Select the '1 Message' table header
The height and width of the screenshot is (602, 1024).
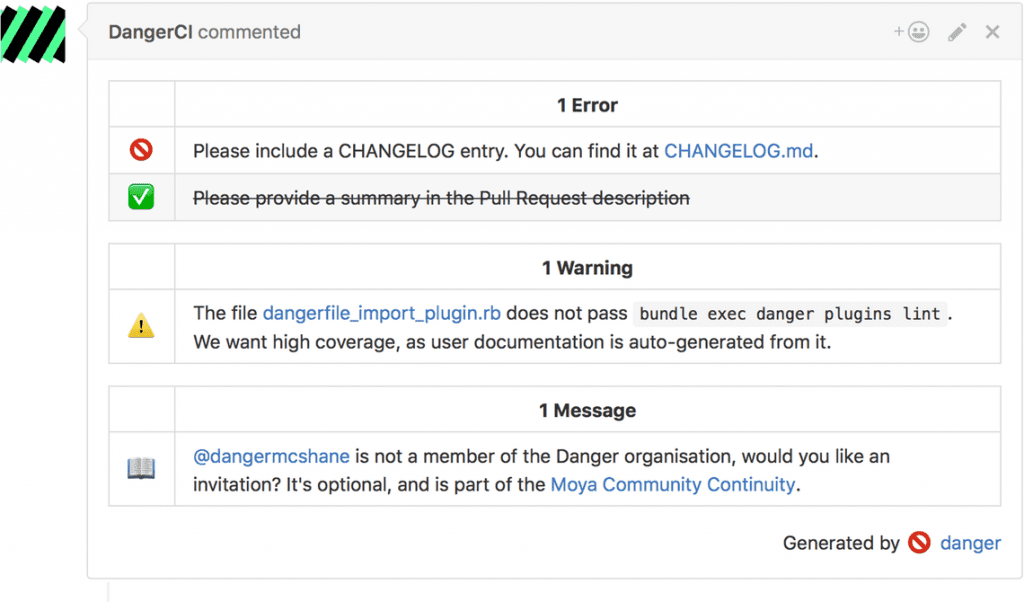[587, 410]
